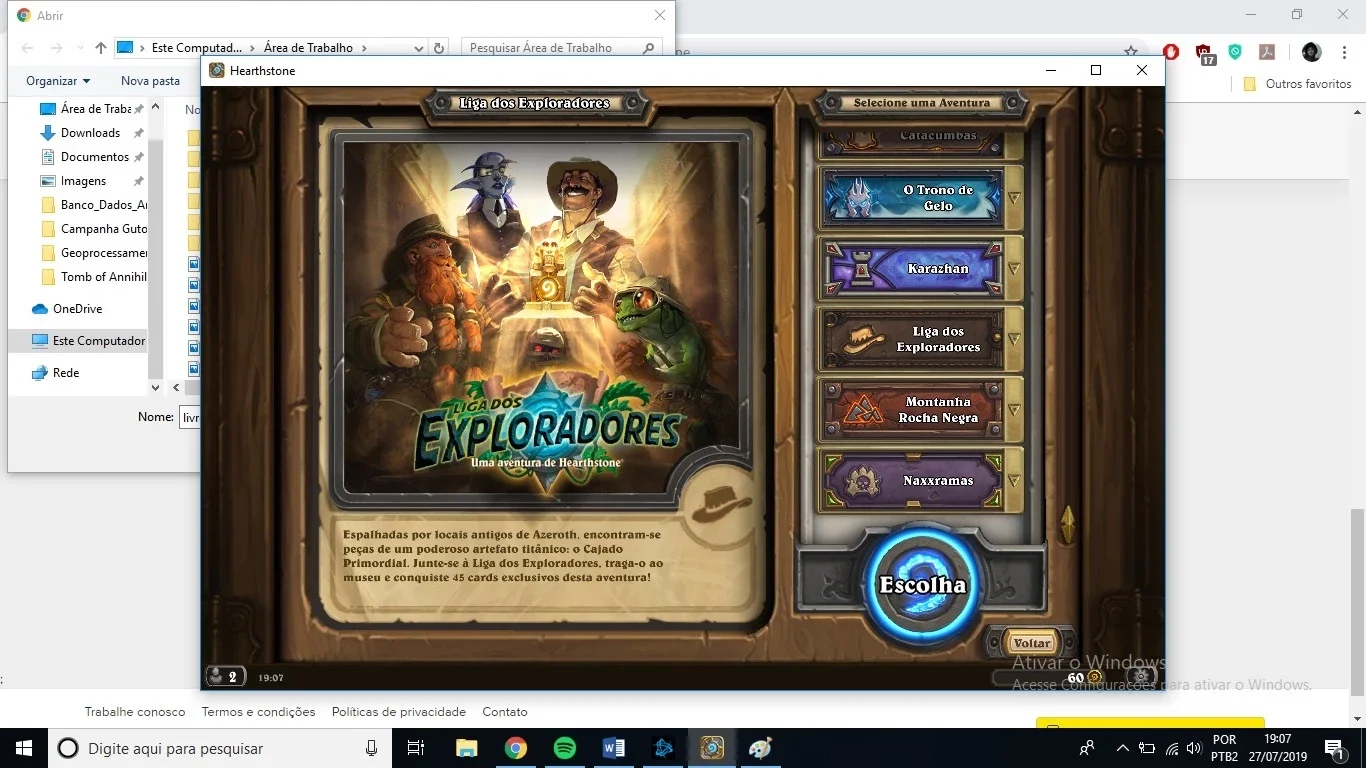This screenshot has width=1366, height=768.
Task: Select the Naxxramas adventure
Action: click(912, 481)
